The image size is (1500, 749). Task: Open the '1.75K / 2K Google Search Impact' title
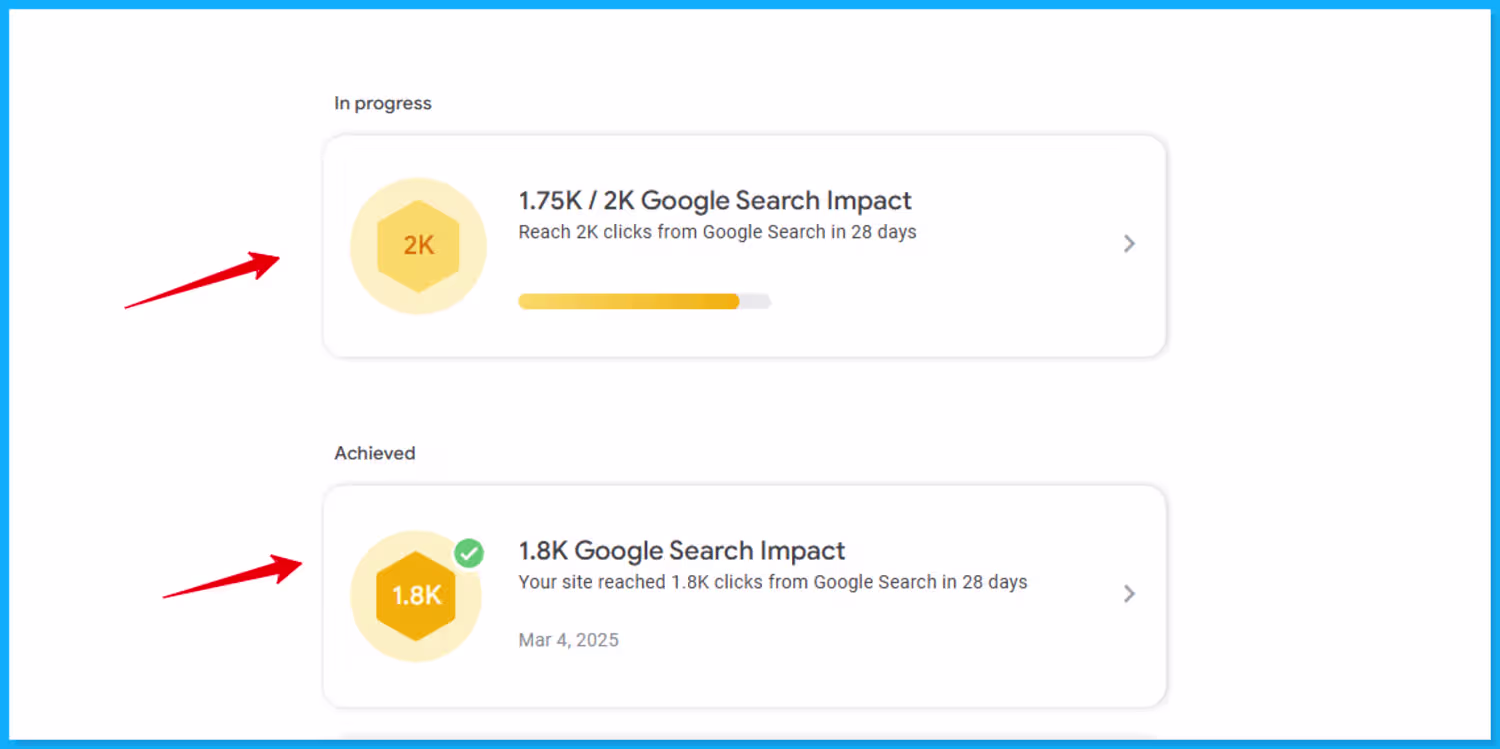pyautogui.click(x=715, y=200)
